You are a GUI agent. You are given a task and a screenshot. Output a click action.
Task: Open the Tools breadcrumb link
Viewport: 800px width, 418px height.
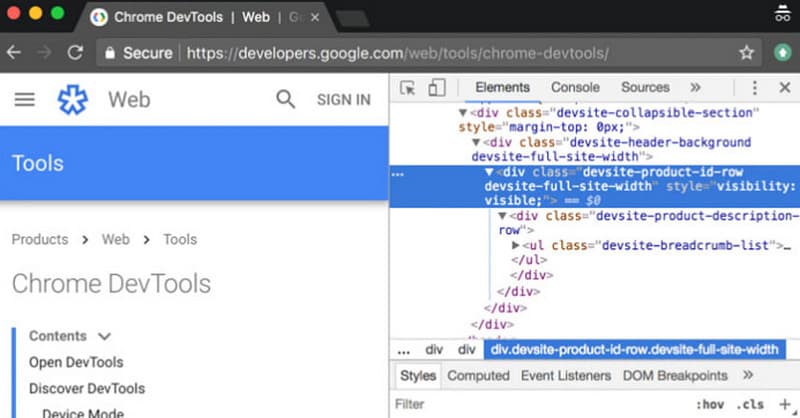(180, 239)
